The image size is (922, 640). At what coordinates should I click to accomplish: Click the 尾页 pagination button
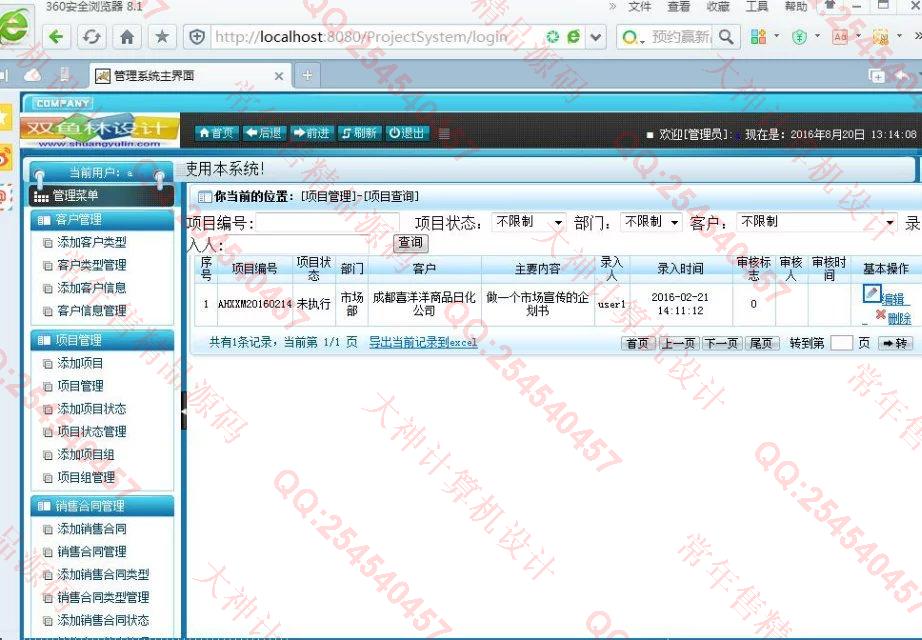coord(761,344)
